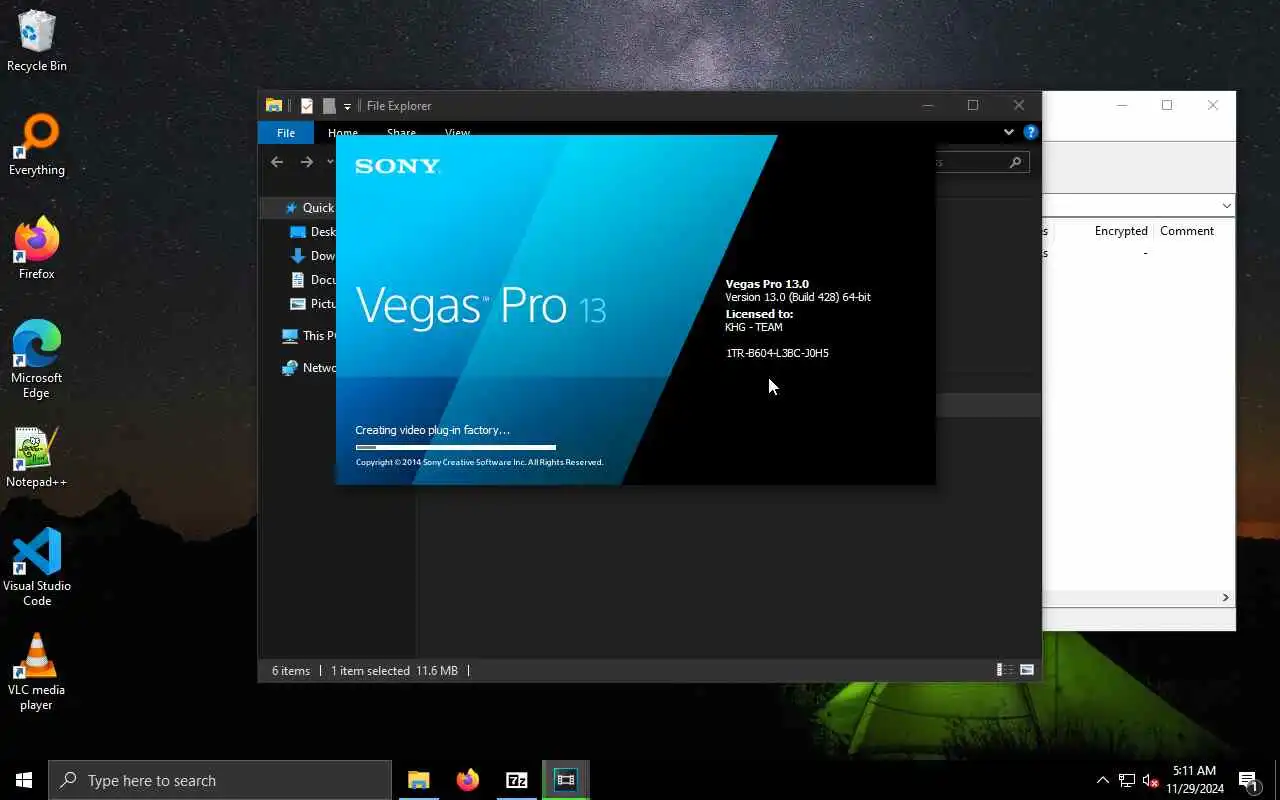The height and width of the screenshot is (800, 1280).
Task: Launch VLC media player from the desktop
Action: tap(37, 672)
